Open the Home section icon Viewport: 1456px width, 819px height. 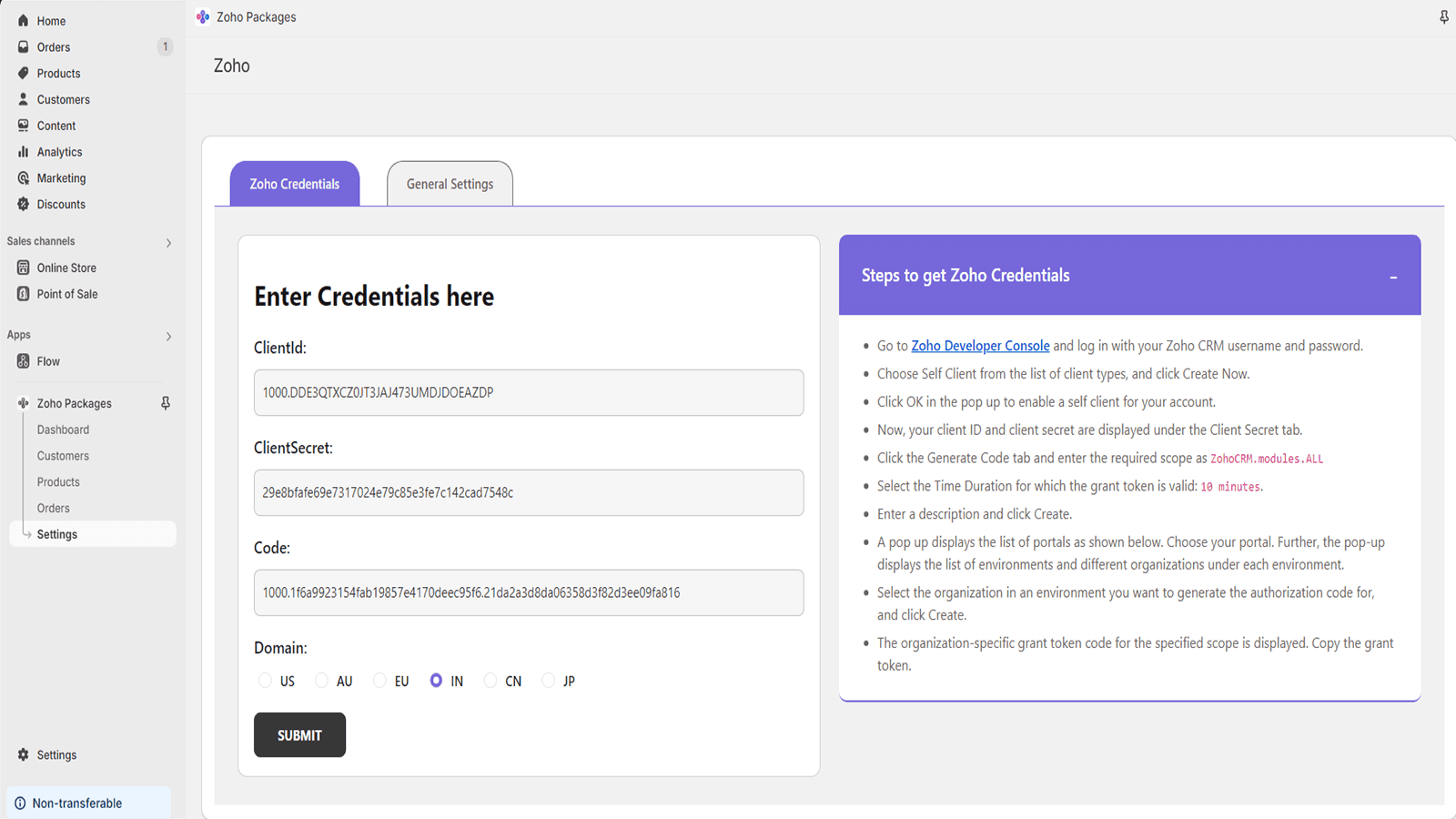tap(22, 20)
